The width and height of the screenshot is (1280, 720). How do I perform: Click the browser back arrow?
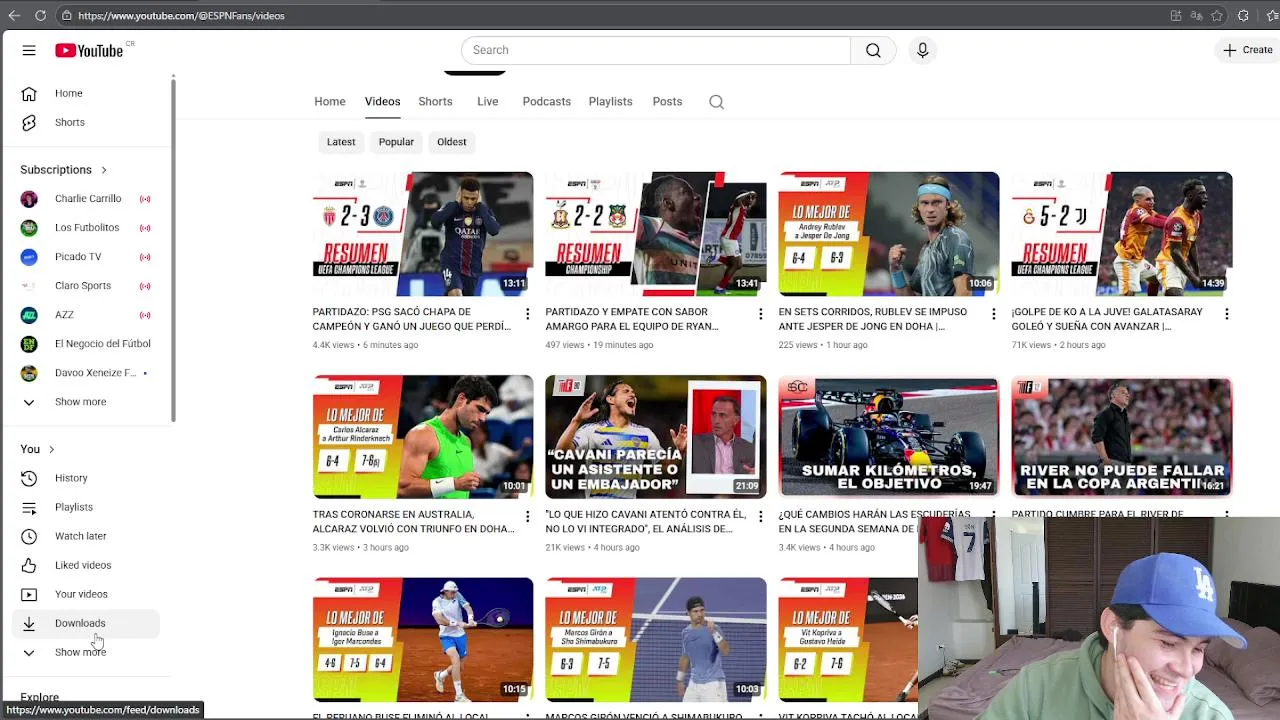(x=14, y=15)
